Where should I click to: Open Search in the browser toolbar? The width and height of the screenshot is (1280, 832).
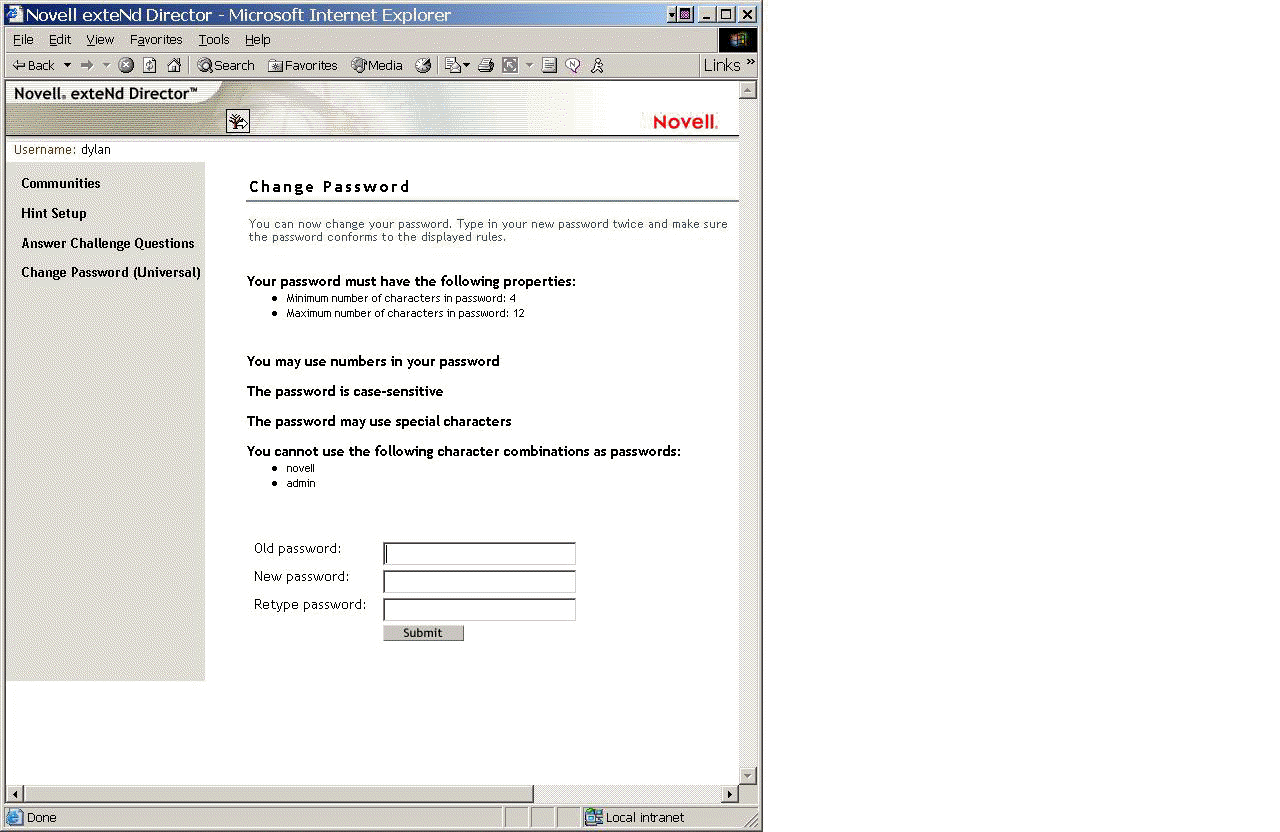coord(225,65)
